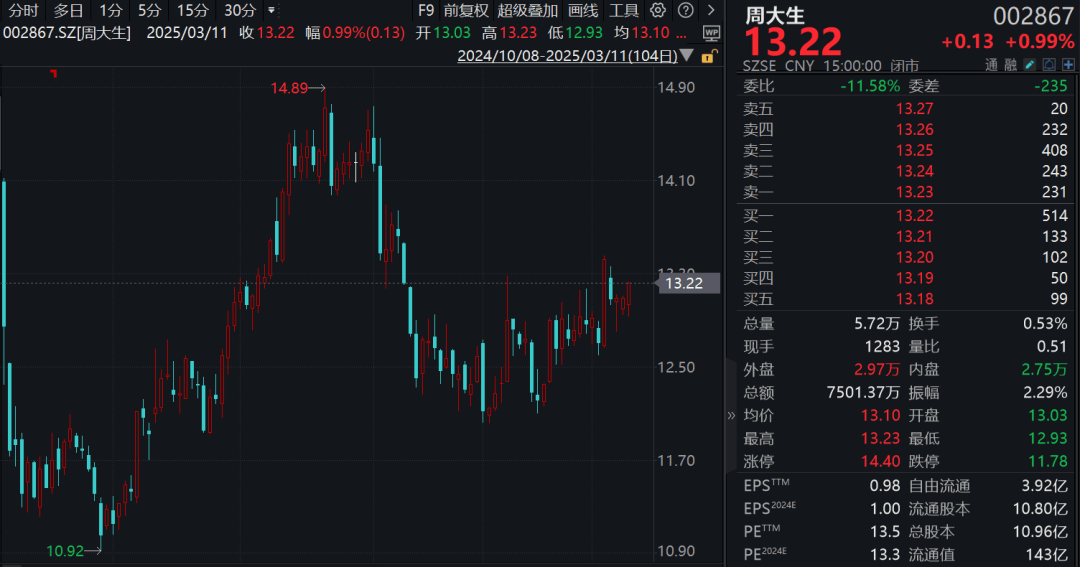The width and height of the screenshot is (1080, 567).
Task: Toggle the date range lock icon
Action: tap(709, 56)
